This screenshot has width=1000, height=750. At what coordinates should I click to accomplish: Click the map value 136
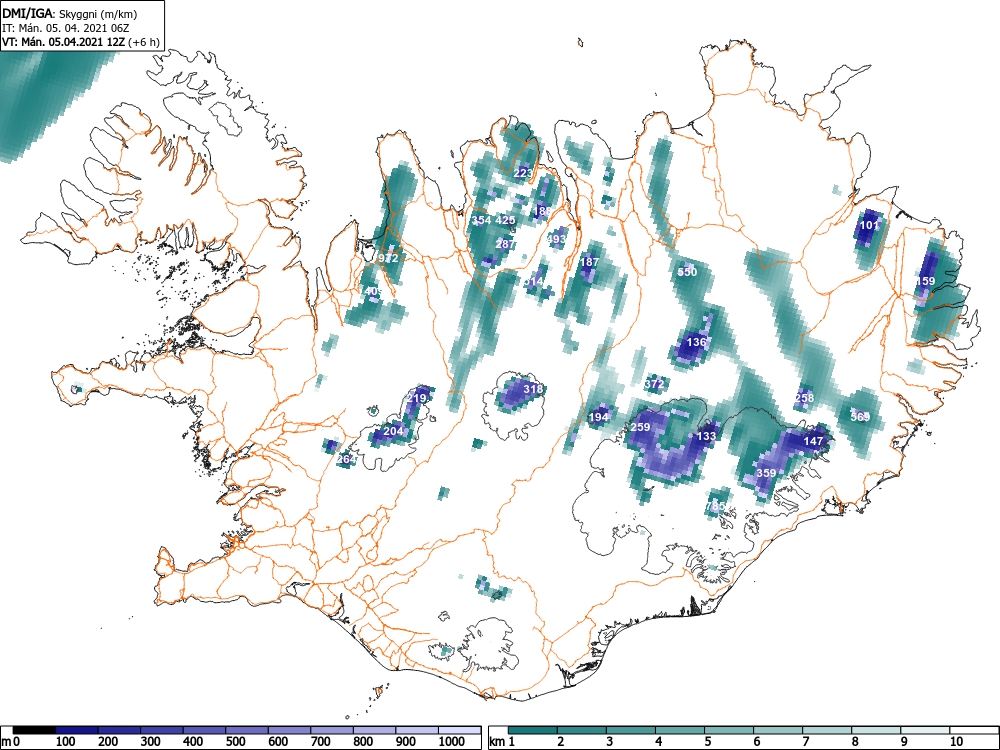click(696, 342)
